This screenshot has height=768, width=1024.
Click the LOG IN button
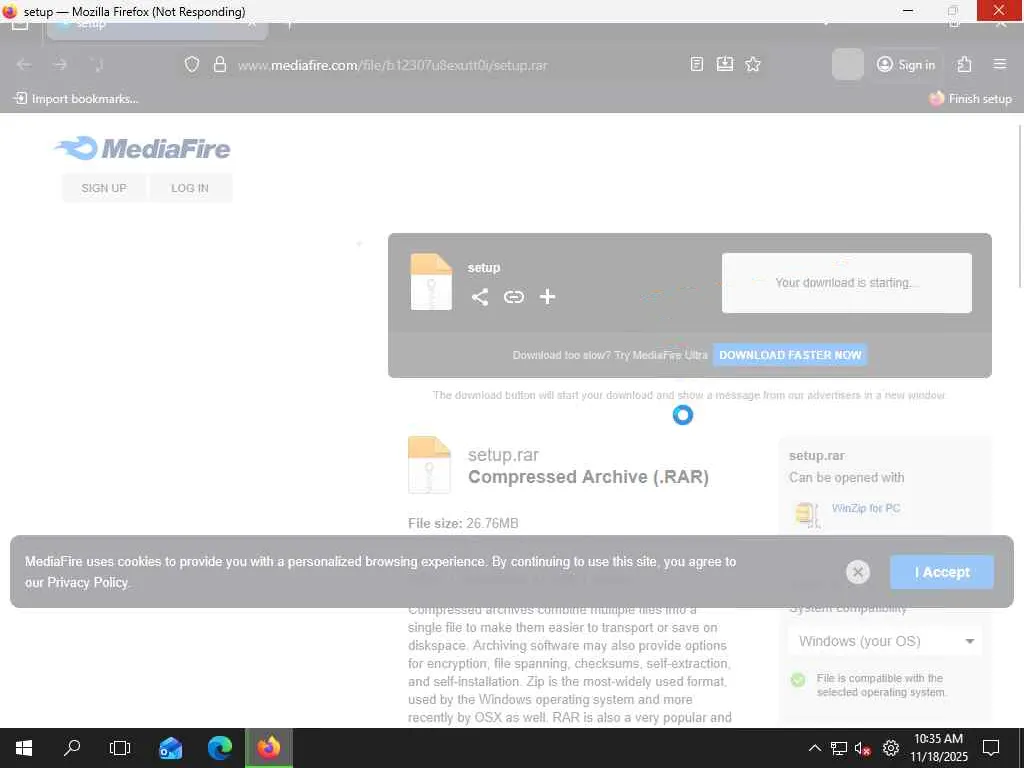tap(190, 188)
